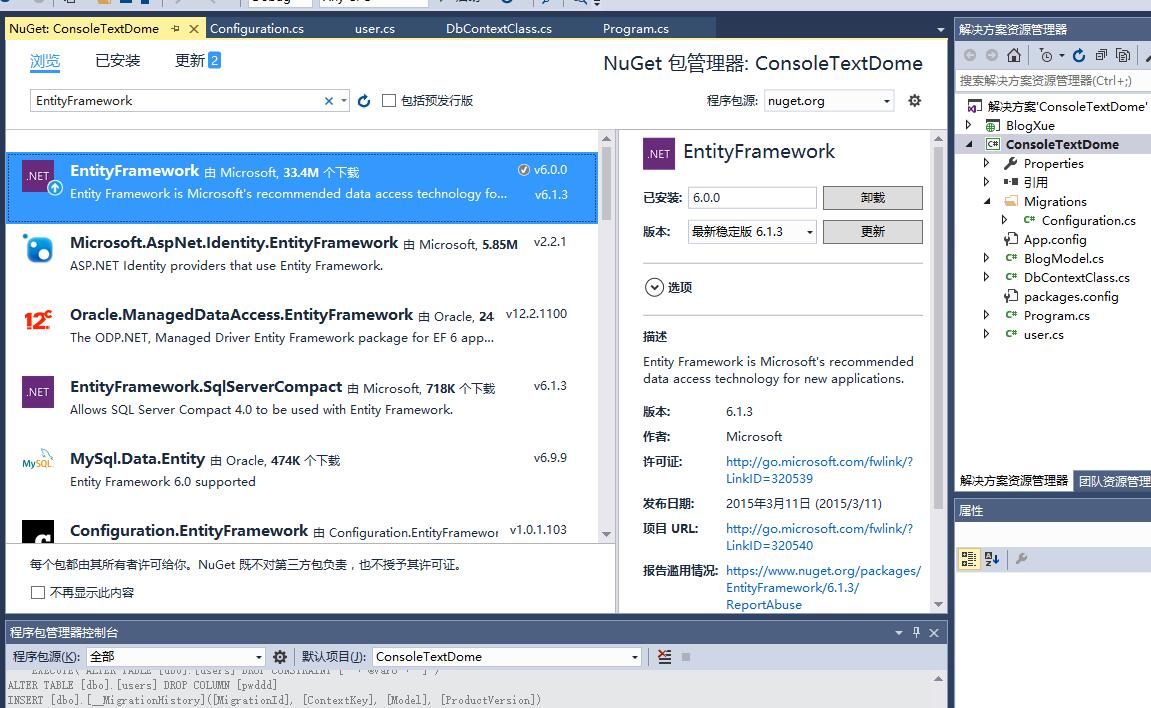Open the console package source dropdown
Screen dimensions: 1151x708
(x=258, y=657)
